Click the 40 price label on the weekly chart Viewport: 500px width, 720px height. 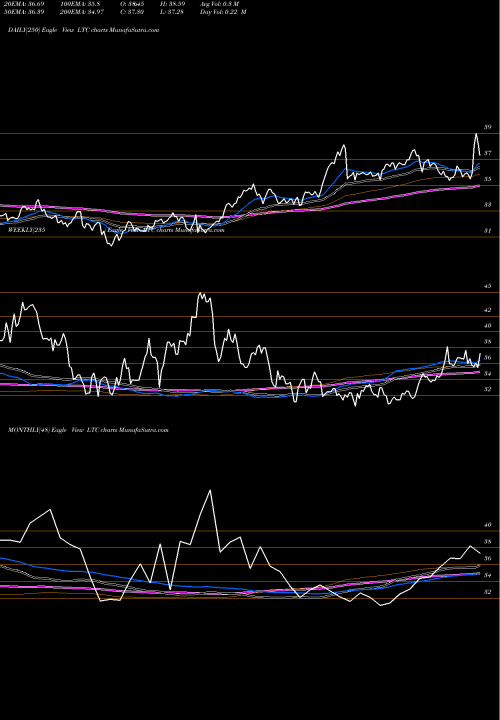(488, 326)
